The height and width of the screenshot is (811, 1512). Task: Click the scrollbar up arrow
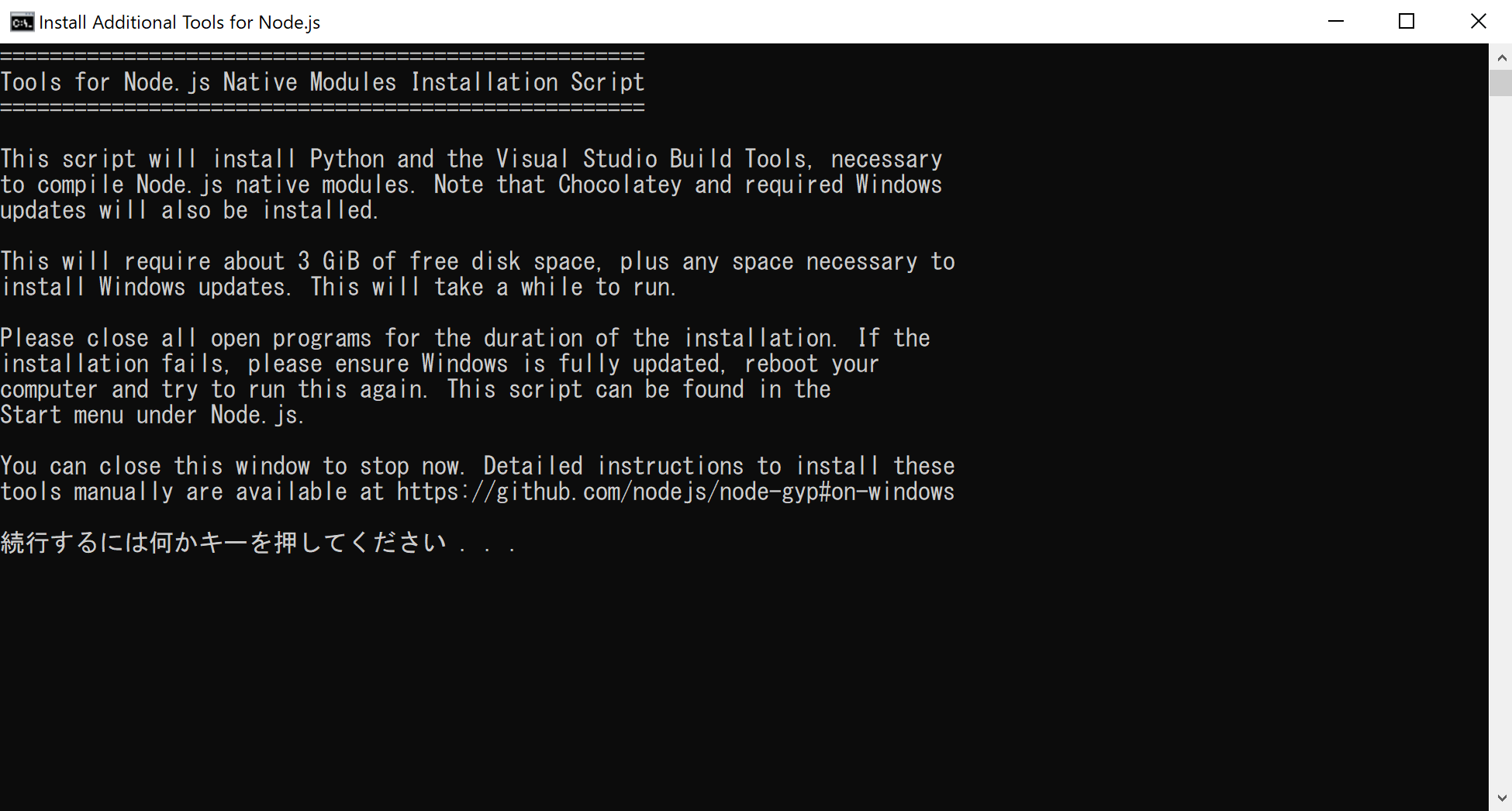(1501, 57)
